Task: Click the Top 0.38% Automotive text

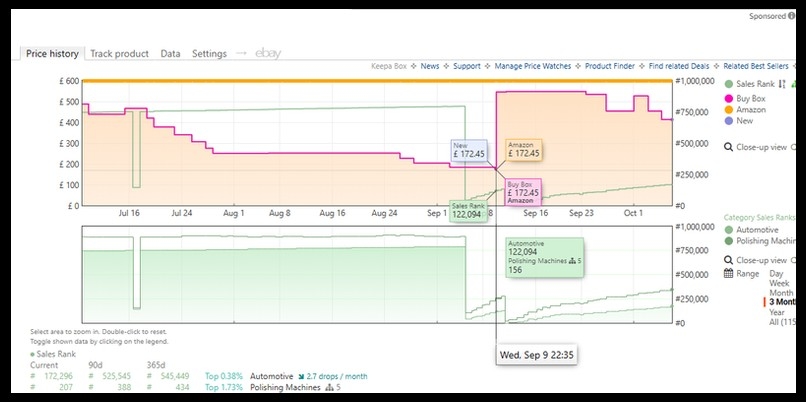Action: [x=249, y=376]
